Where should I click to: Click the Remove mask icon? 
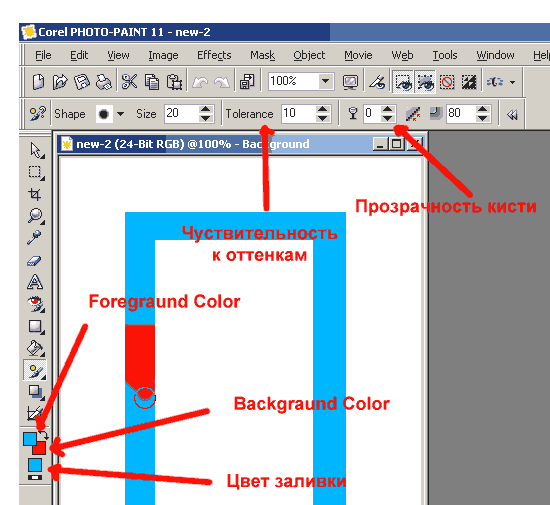point(447,82)
